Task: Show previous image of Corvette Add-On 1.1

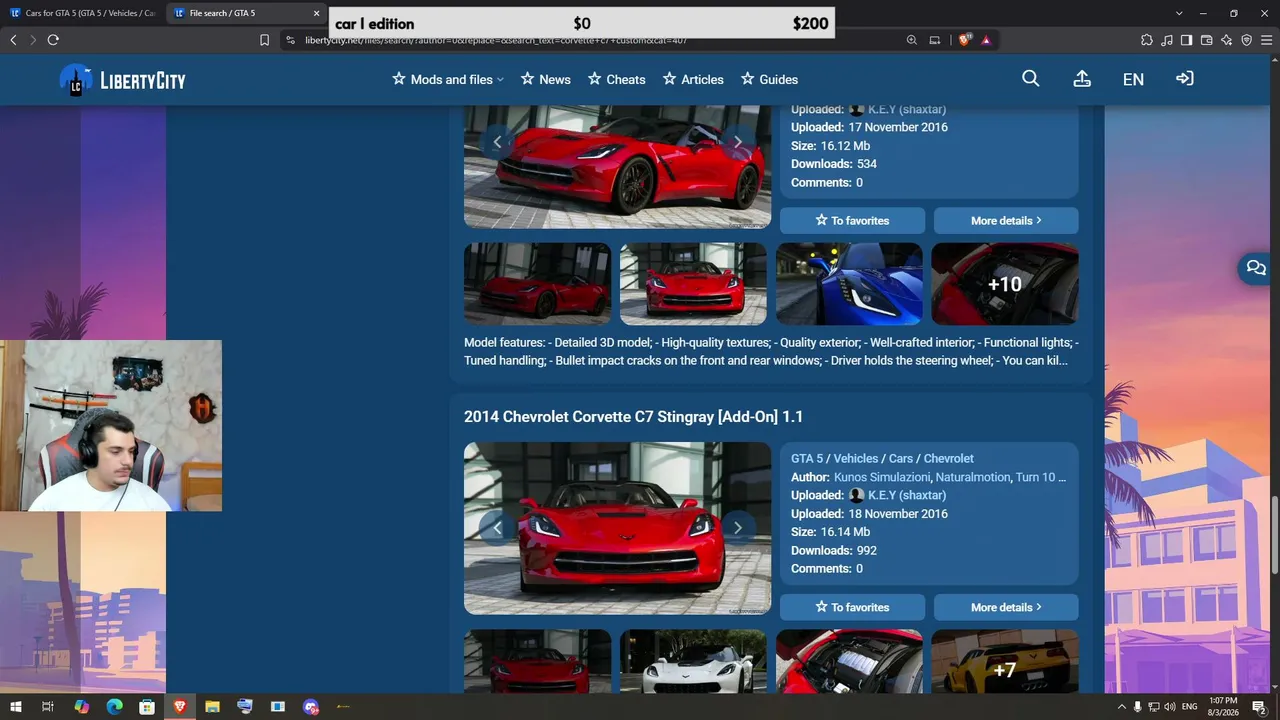Action: pos(497,528)
